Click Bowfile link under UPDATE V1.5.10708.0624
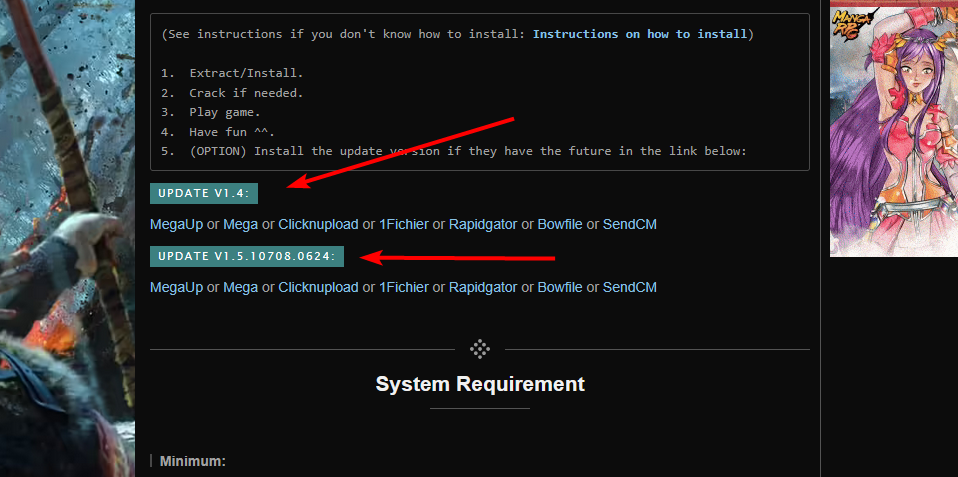958x477 pixels. coord(560,287)
